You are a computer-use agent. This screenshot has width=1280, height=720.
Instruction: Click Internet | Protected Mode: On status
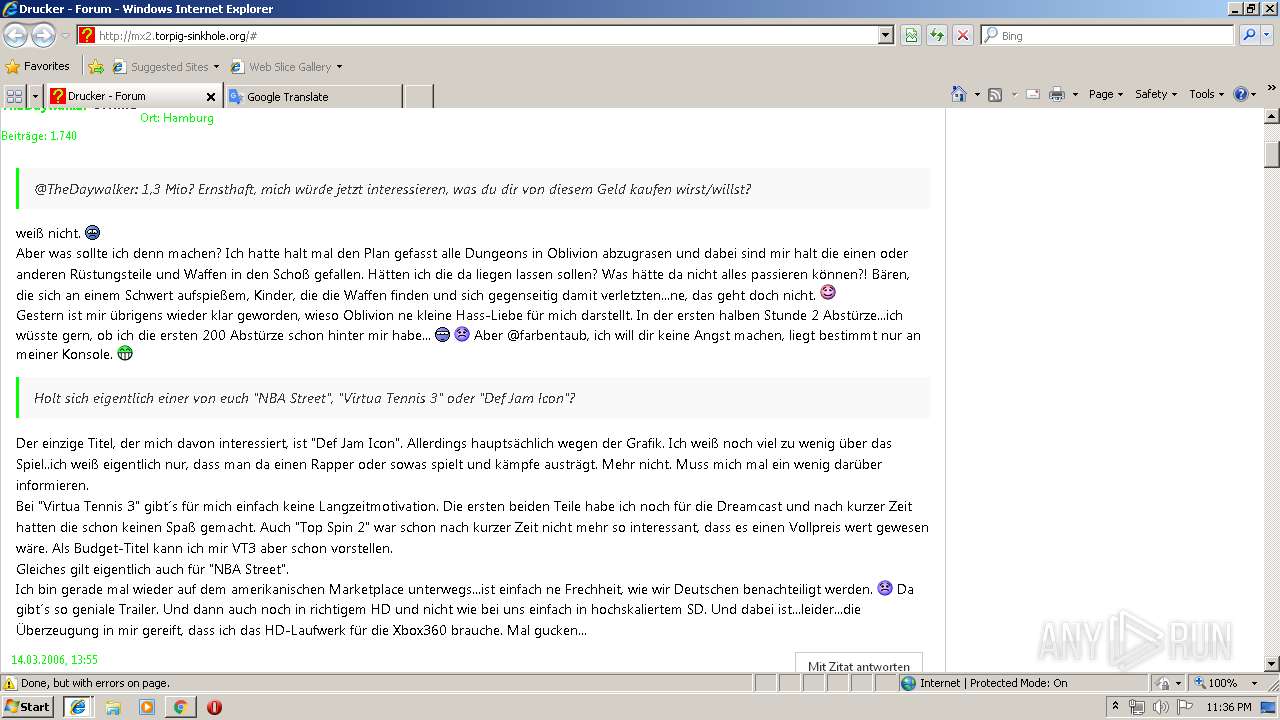984,683
